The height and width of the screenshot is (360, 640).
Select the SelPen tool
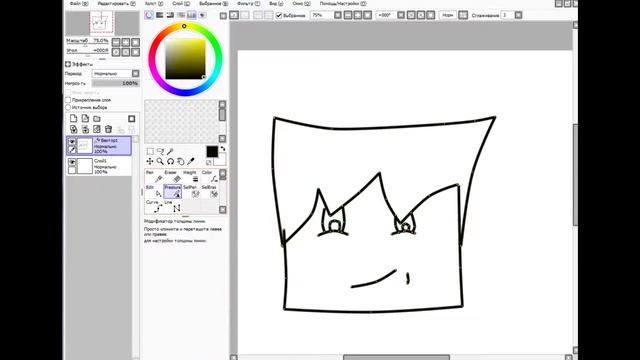click(x=191, y=191)
